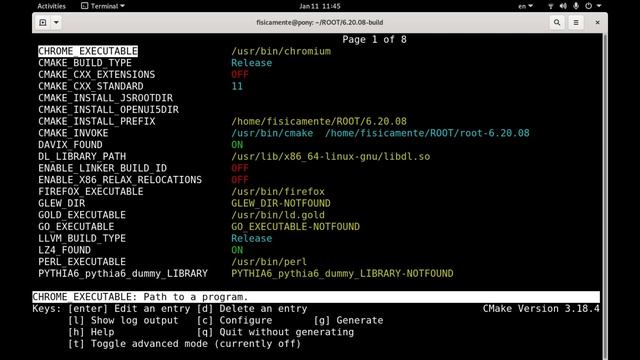Viewport: 640px width, 360px height.
Task: Click the [d] Delete an entry hint
Action: tap(252, 309)
